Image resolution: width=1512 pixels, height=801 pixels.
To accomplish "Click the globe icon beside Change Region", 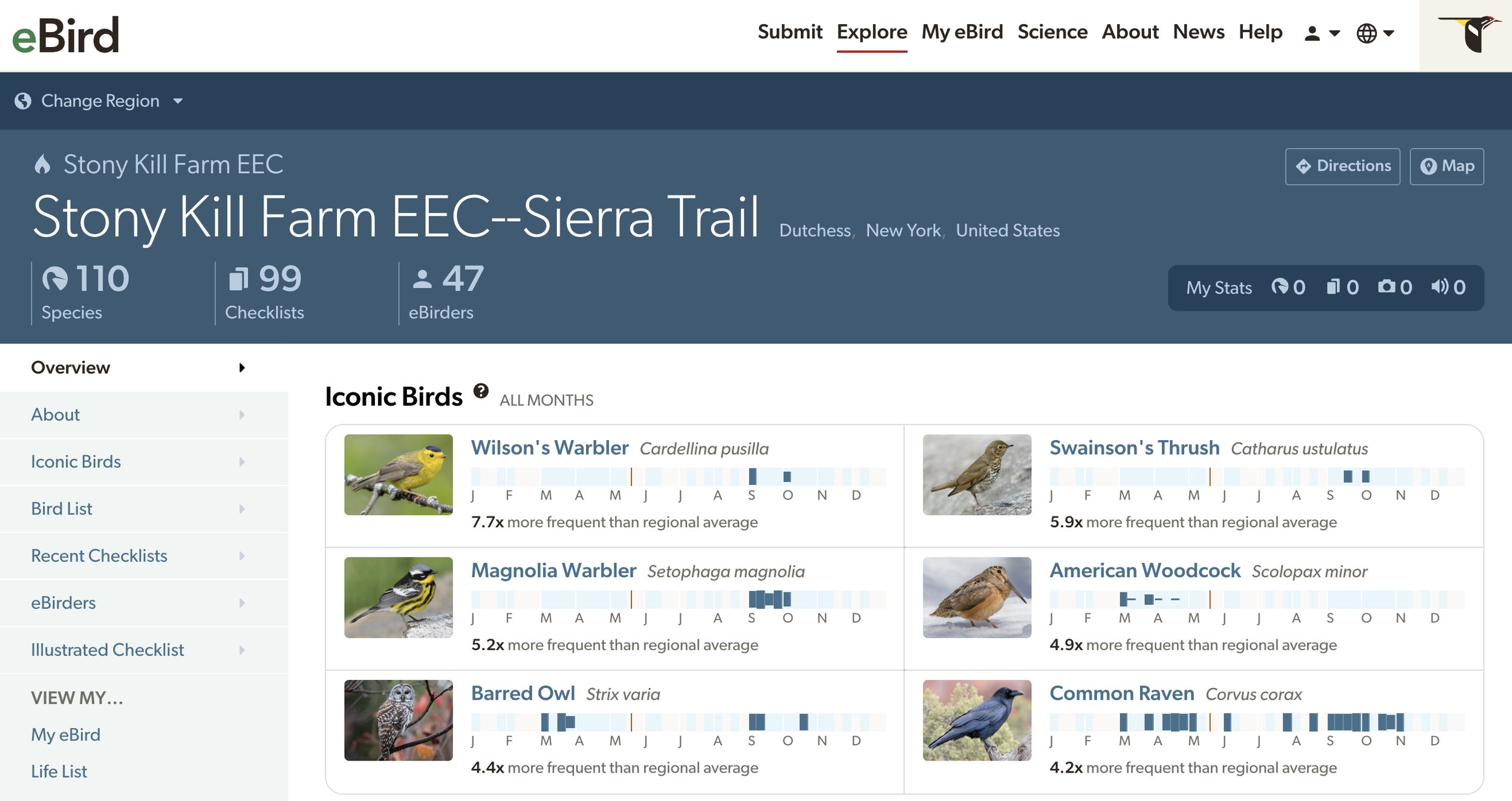I will pos(23,101).
